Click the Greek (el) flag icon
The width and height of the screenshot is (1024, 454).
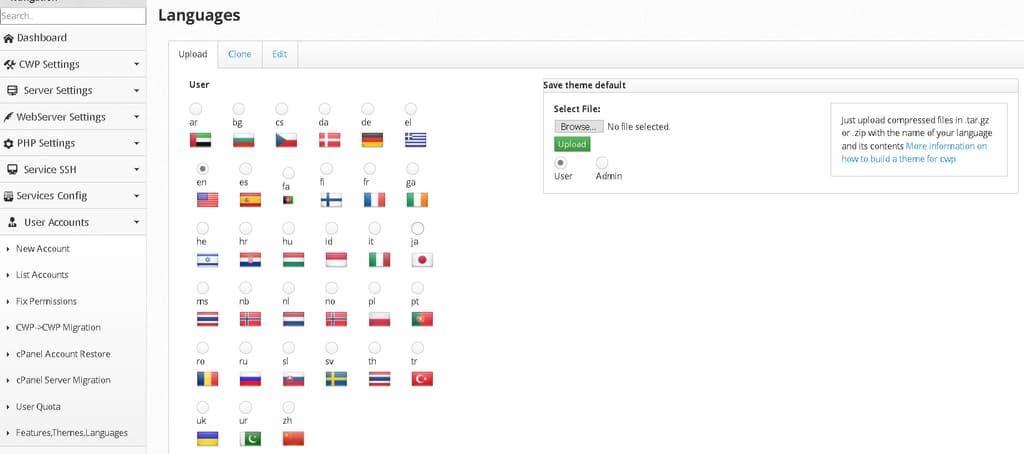[415, 140]
